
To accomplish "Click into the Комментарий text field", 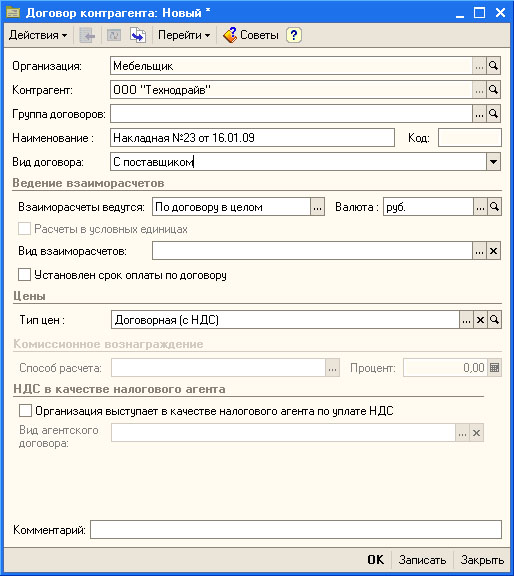I will [296, 530].
